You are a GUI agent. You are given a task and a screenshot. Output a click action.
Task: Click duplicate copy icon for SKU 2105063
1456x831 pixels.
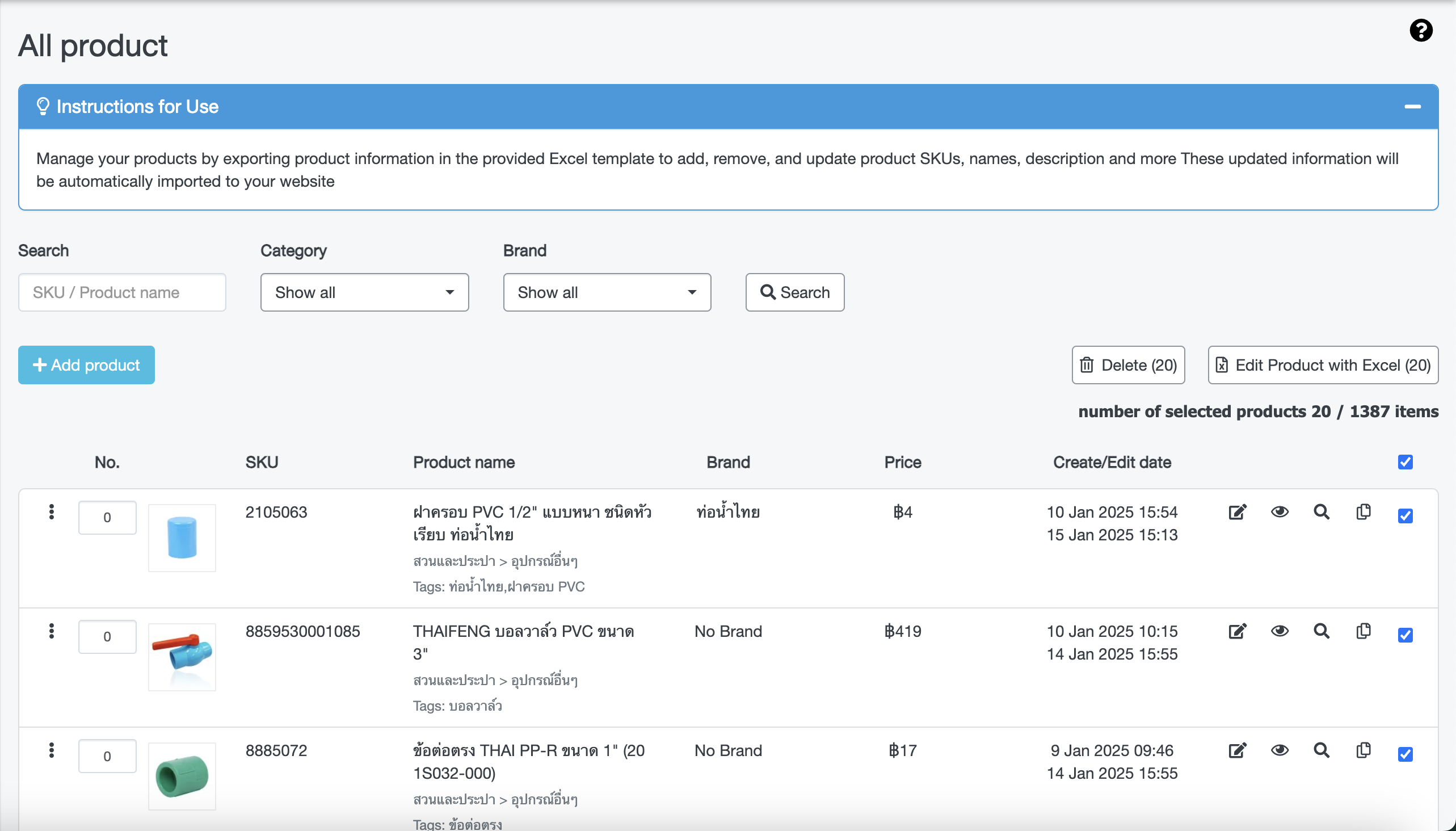point(1363,512)
